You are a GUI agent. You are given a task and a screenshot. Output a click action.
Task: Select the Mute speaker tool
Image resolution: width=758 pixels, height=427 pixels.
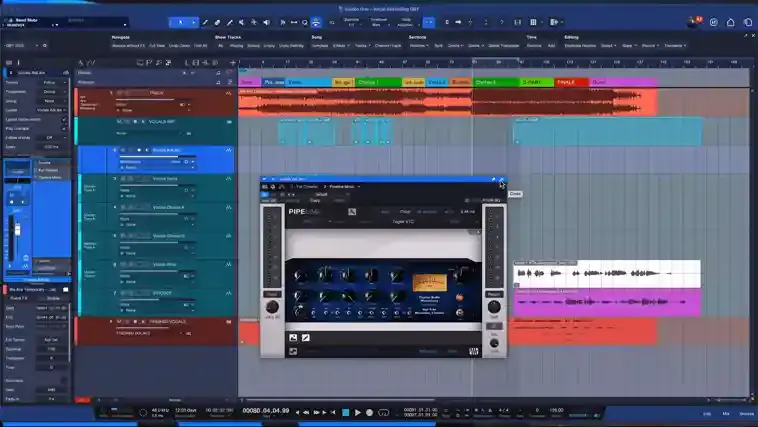pos(266,22)
